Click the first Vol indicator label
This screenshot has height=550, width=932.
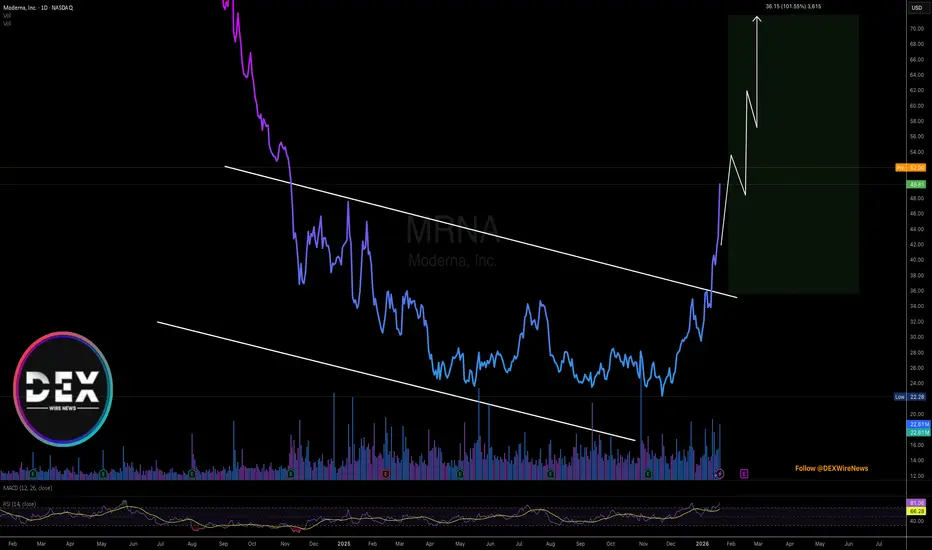point(7,16)
